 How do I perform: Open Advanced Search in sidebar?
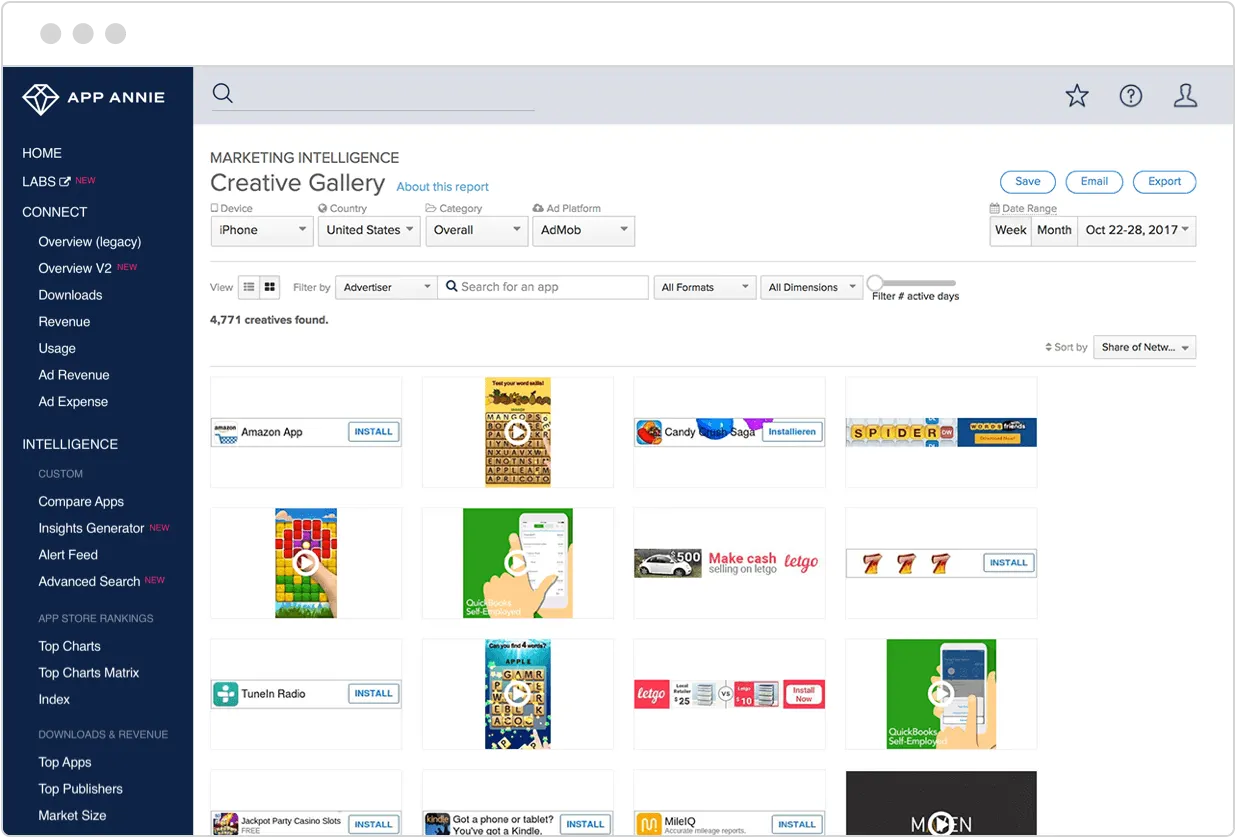click(89, 582)
